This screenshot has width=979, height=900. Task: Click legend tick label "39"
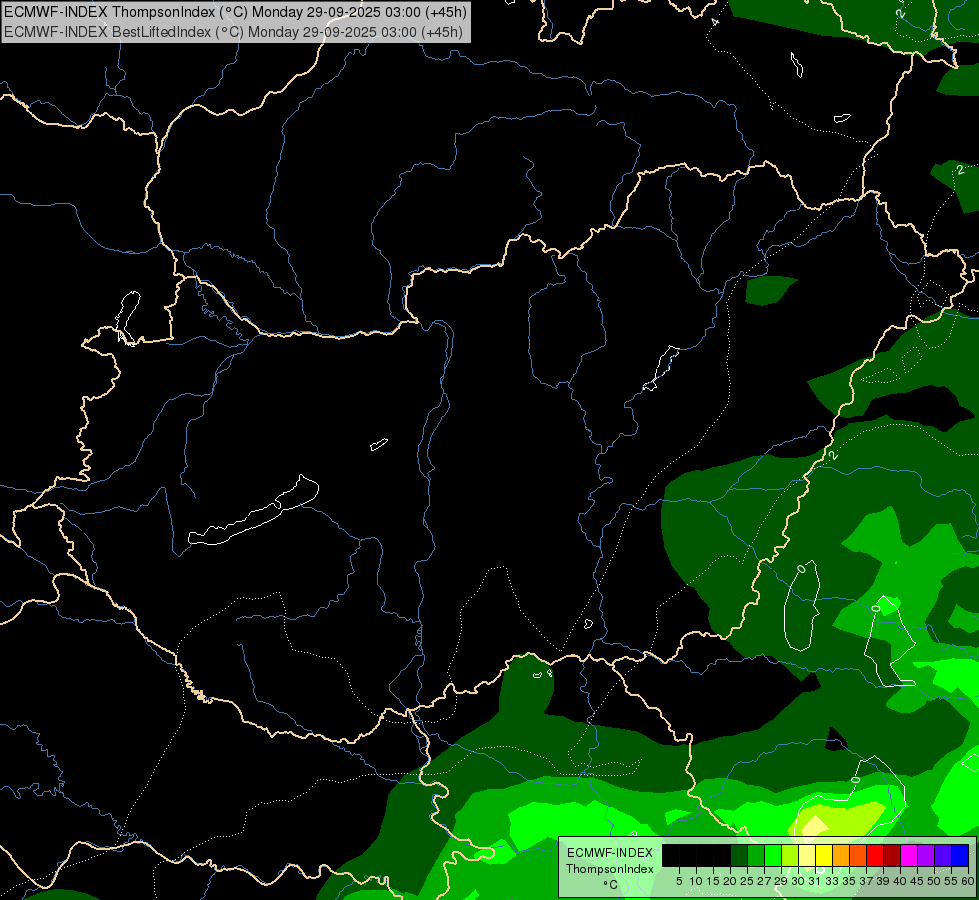coord(883,881)
